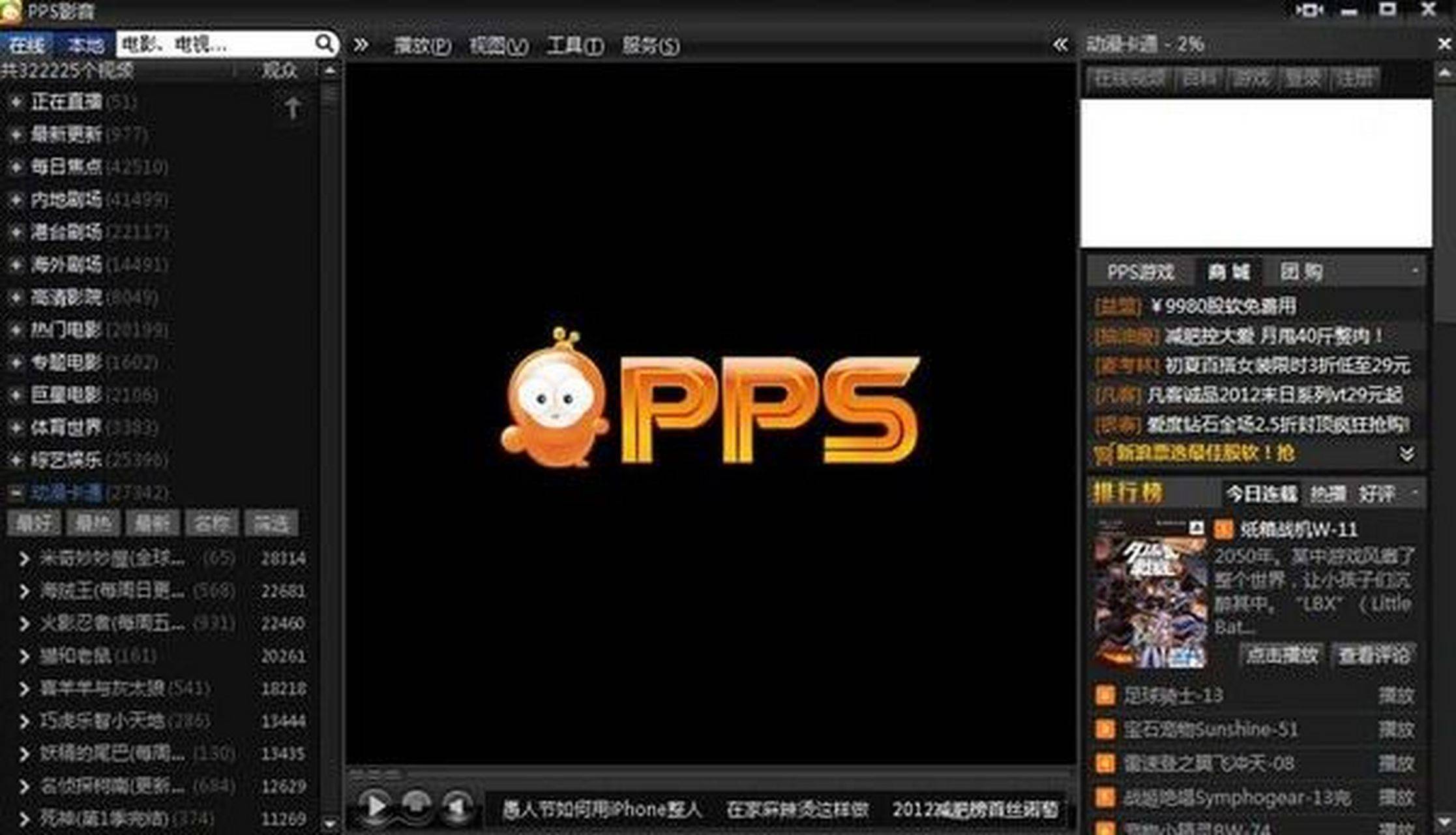Click the playback progress bar below the video

tap(711, 774)
